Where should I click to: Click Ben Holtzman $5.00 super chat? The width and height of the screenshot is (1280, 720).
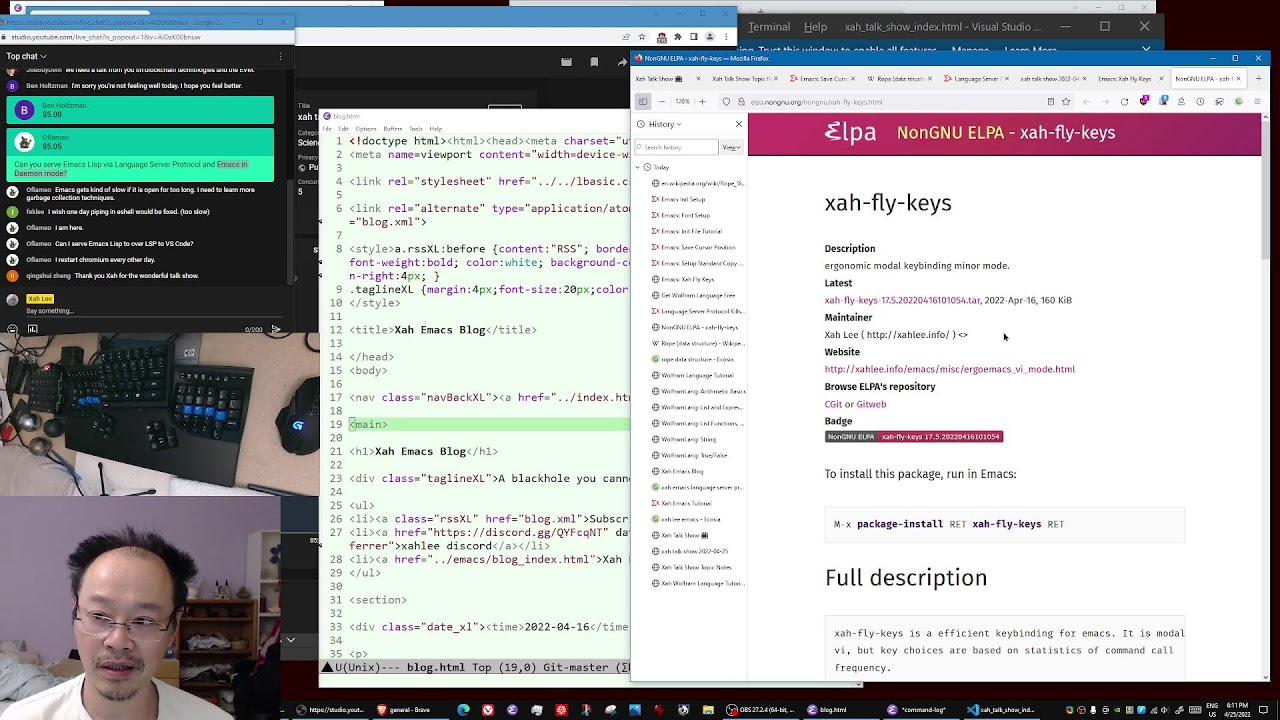[140, 110]
